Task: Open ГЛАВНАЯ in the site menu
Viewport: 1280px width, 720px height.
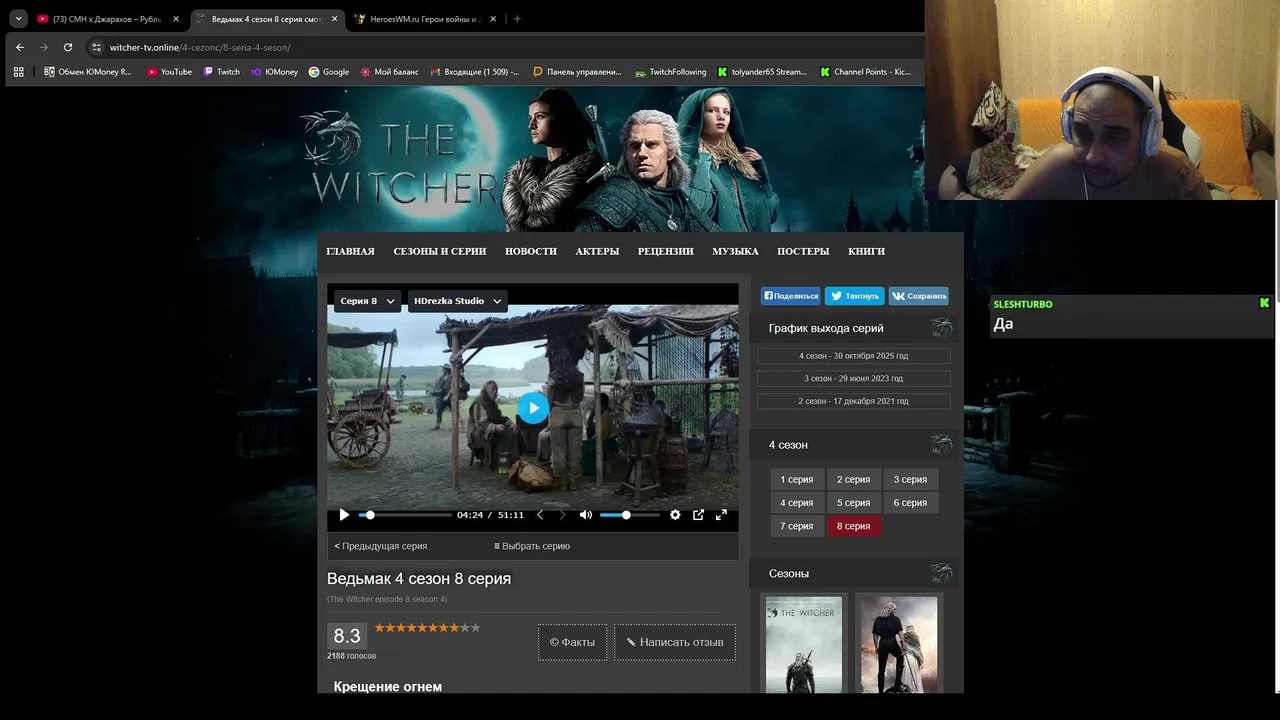Action: click(x=350, y=251)
